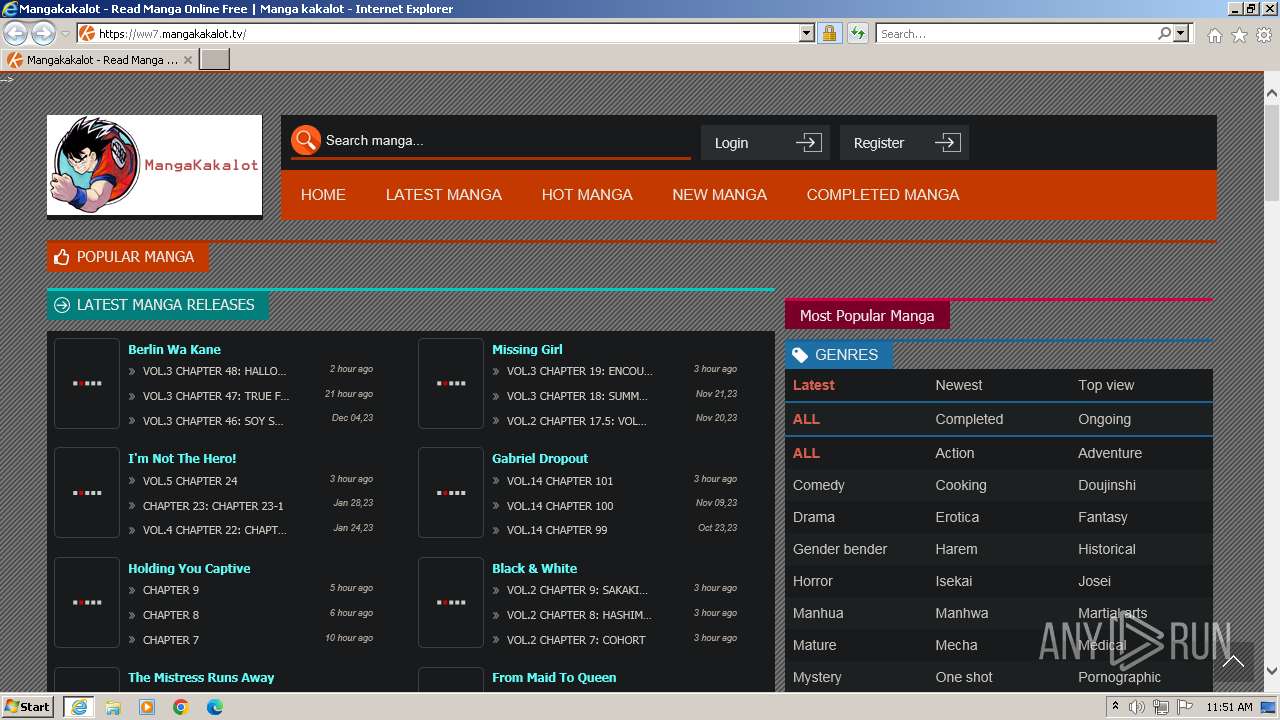This screenshot has height=720, width=1280.
Task: Open the LATEST MANGA menu item
Action: 444,195
